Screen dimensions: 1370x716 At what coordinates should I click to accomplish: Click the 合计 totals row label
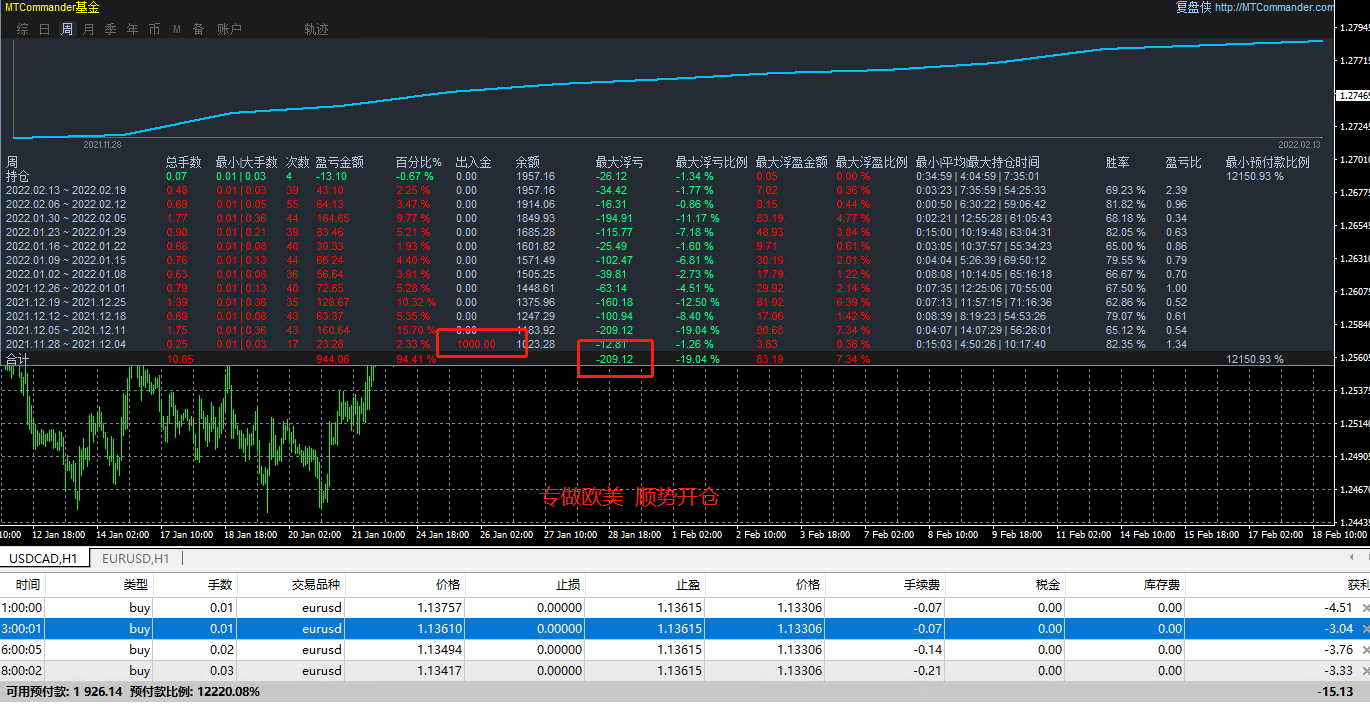(x=18, y=358)
